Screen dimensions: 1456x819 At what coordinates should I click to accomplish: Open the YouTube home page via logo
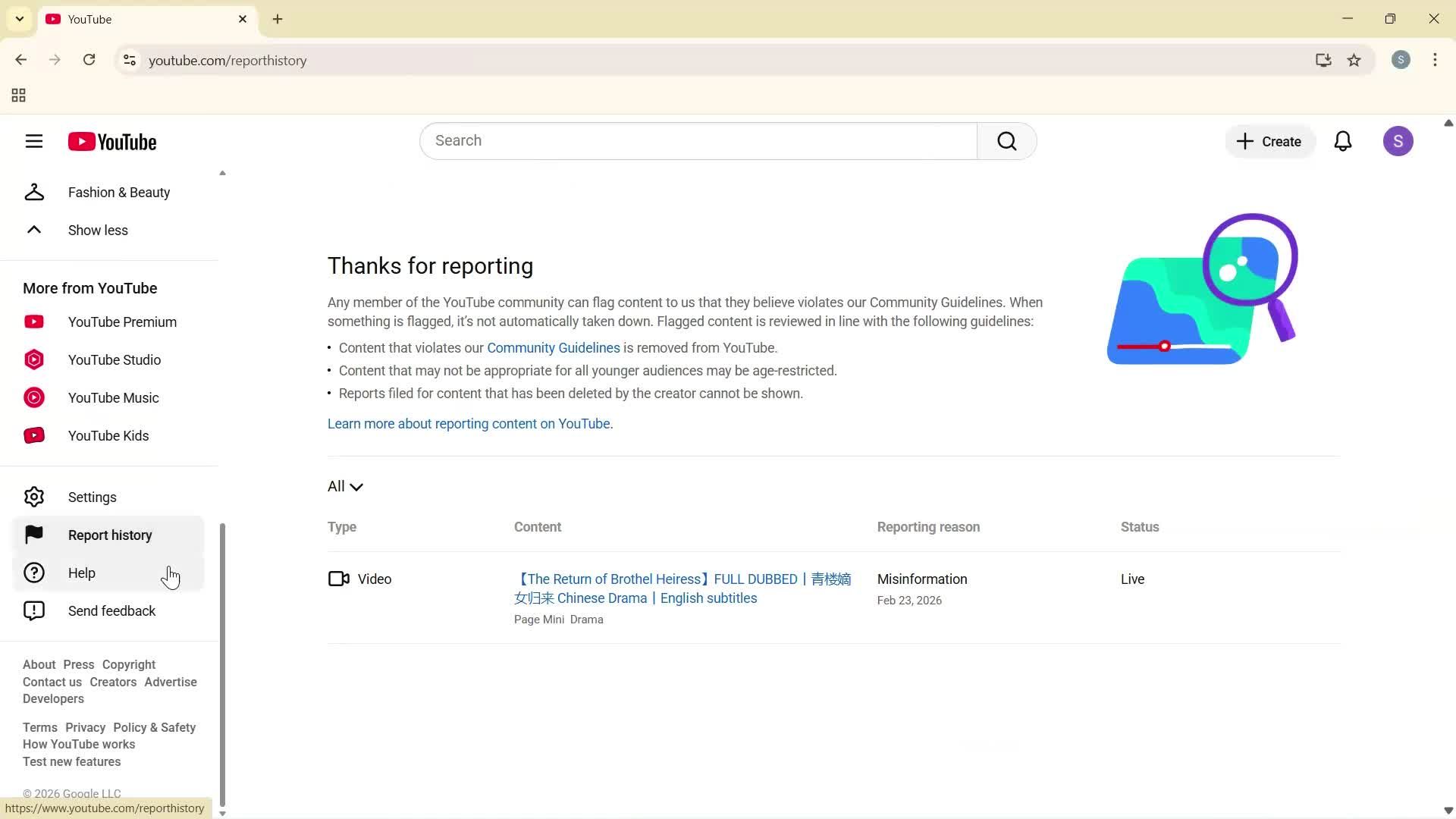point(112,141)
